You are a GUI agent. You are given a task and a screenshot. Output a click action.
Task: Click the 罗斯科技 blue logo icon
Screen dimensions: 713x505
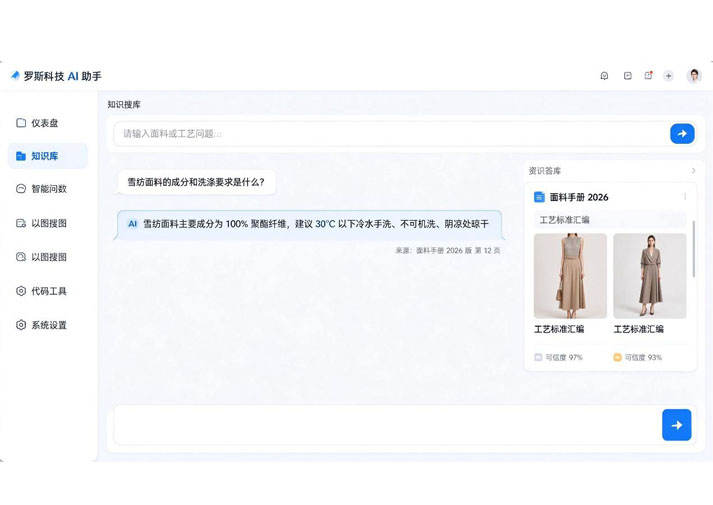coord(15,75)
